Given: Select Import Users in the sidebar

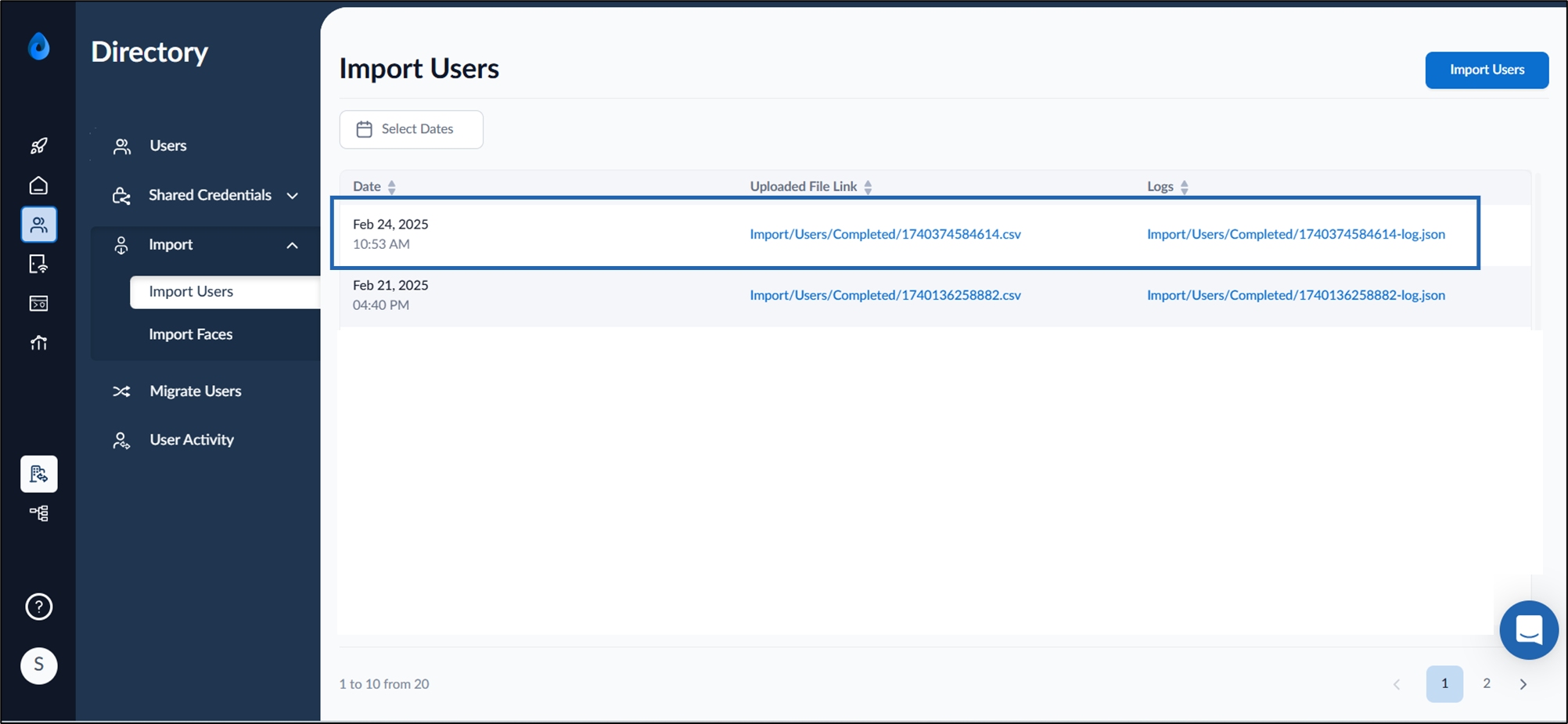Looking at the screenshot, I should 225,291.
